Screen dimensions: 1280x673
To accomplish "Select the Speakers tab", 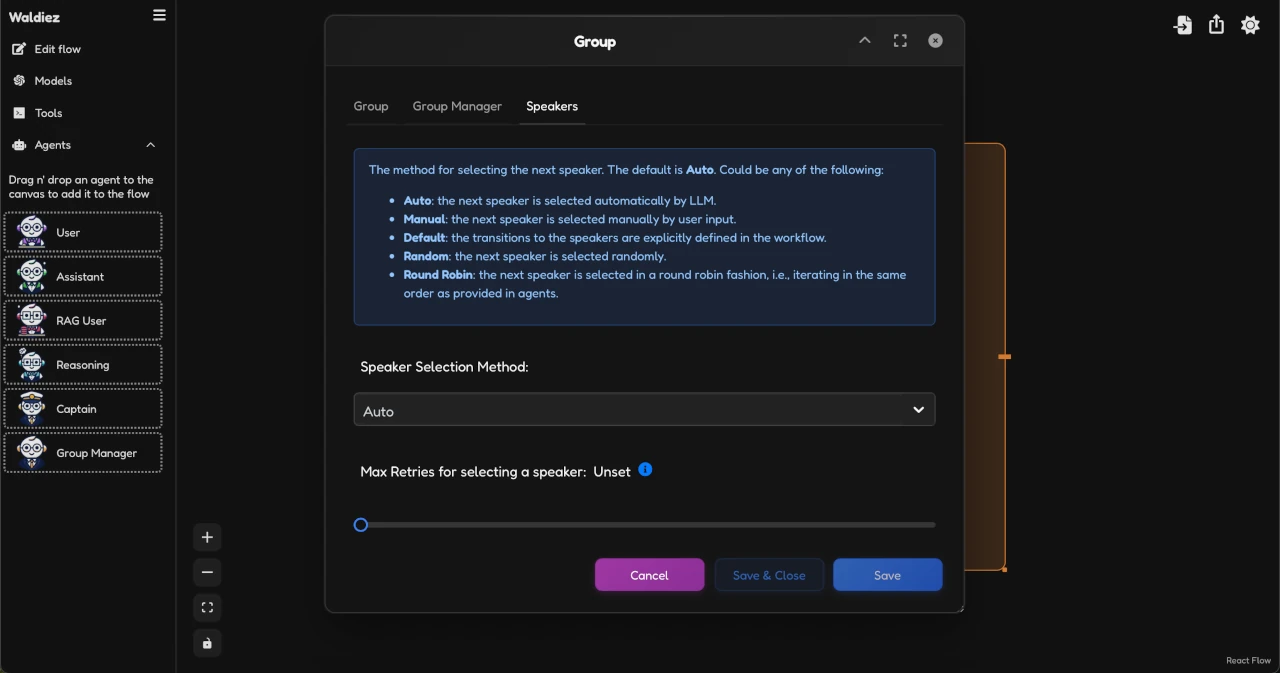I will [552, 106].
